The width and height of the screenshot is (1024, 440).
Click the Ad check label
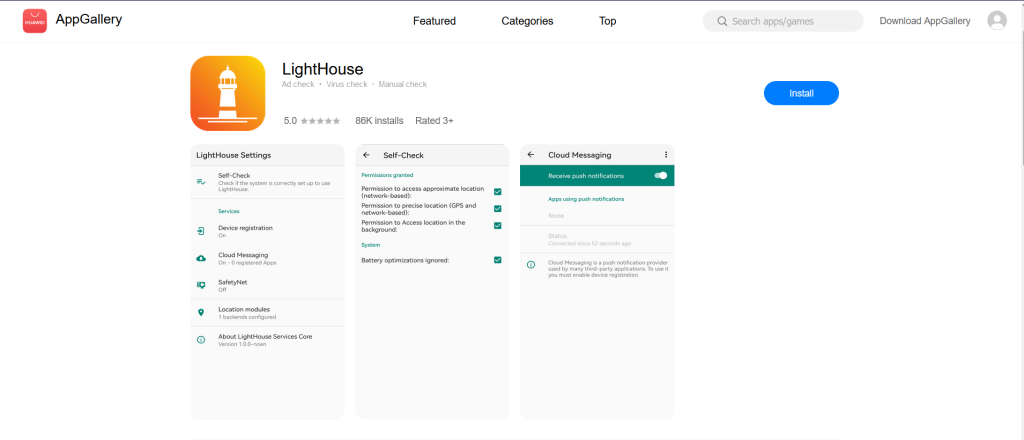[x=298, y=84]
